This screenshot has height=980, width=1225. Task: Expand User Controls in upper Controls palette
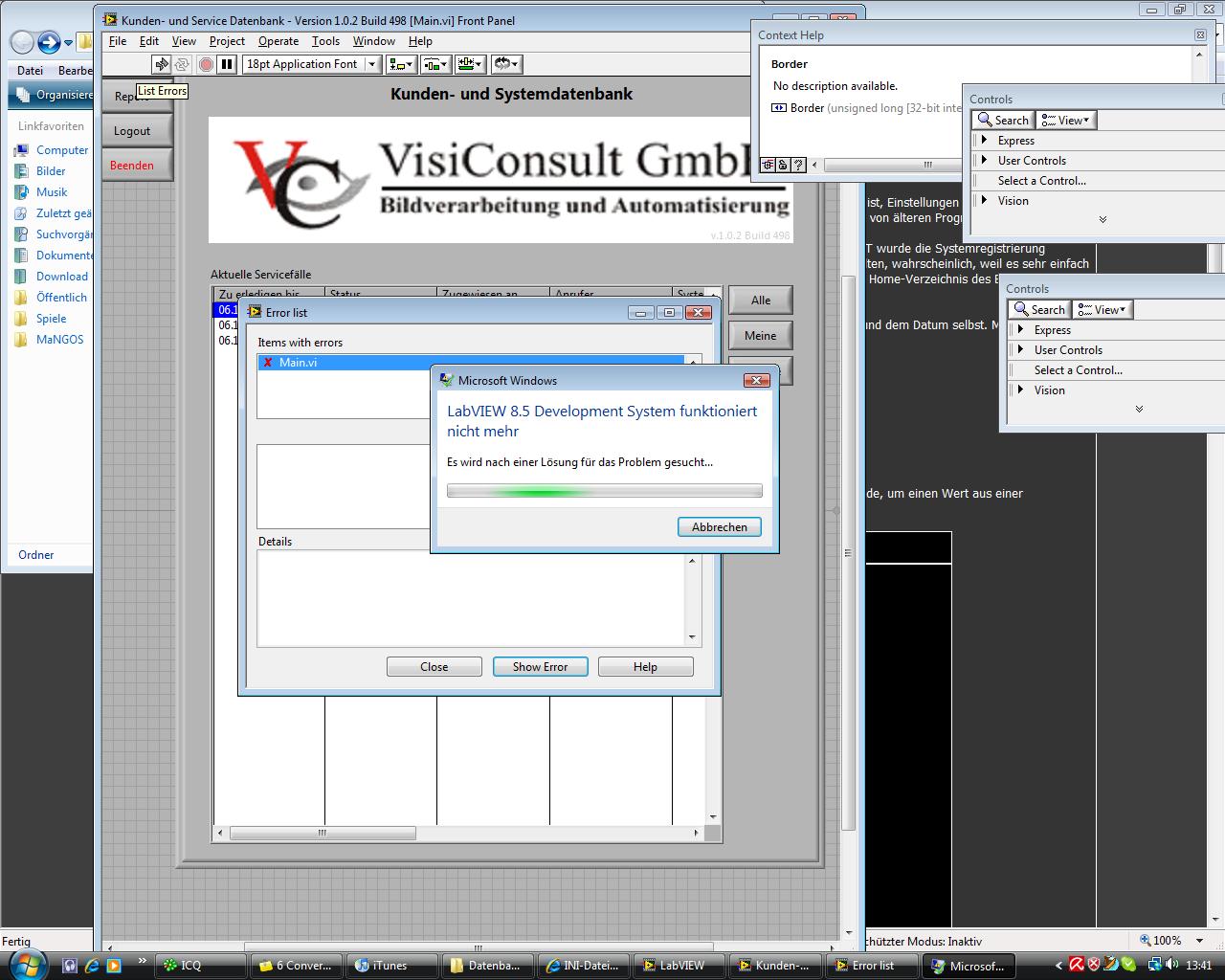click(x=984, y=161)
